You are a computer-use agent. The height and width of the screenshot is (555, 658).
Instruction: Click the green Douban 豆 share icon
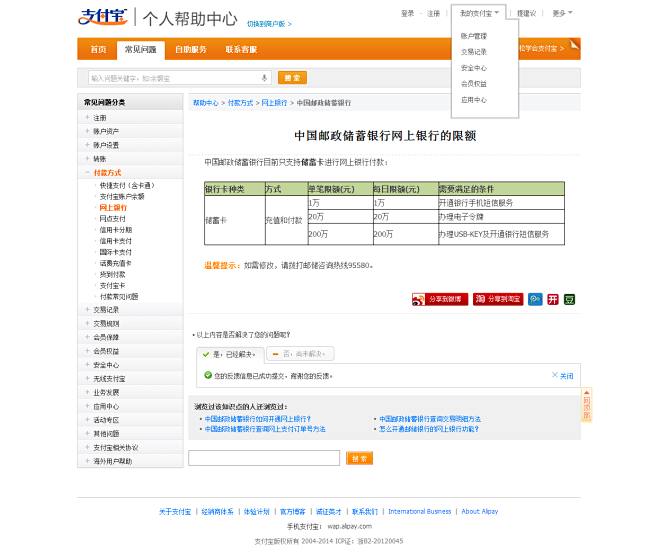click(x=569, y=299)
